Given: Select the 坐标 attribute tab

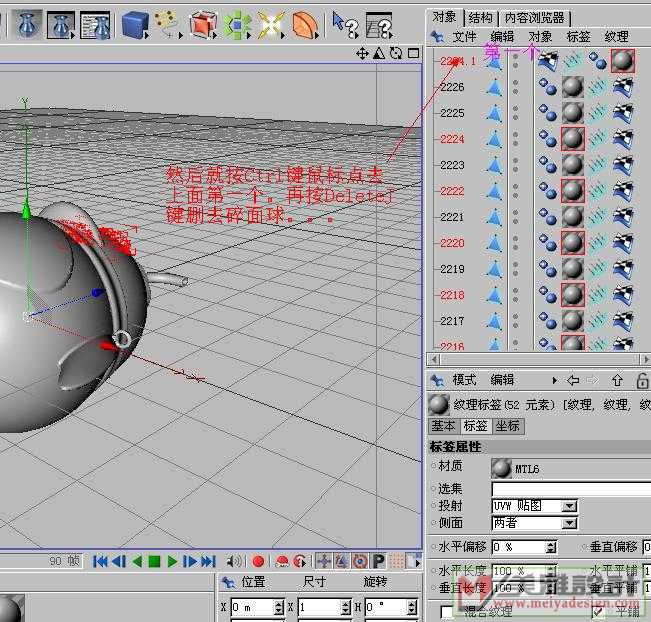Looking at the screenshot, I should (507, 426).
